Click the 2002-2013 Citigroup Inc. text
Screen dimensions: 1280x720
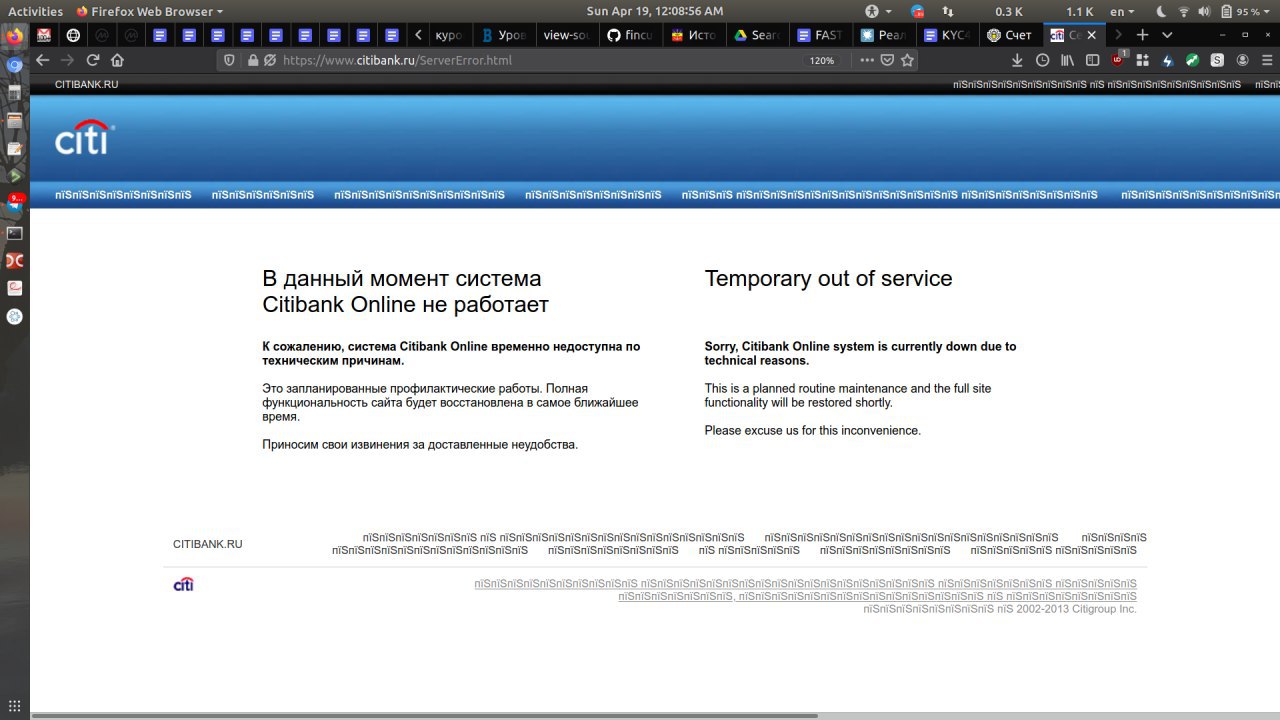click(1076, 608)
